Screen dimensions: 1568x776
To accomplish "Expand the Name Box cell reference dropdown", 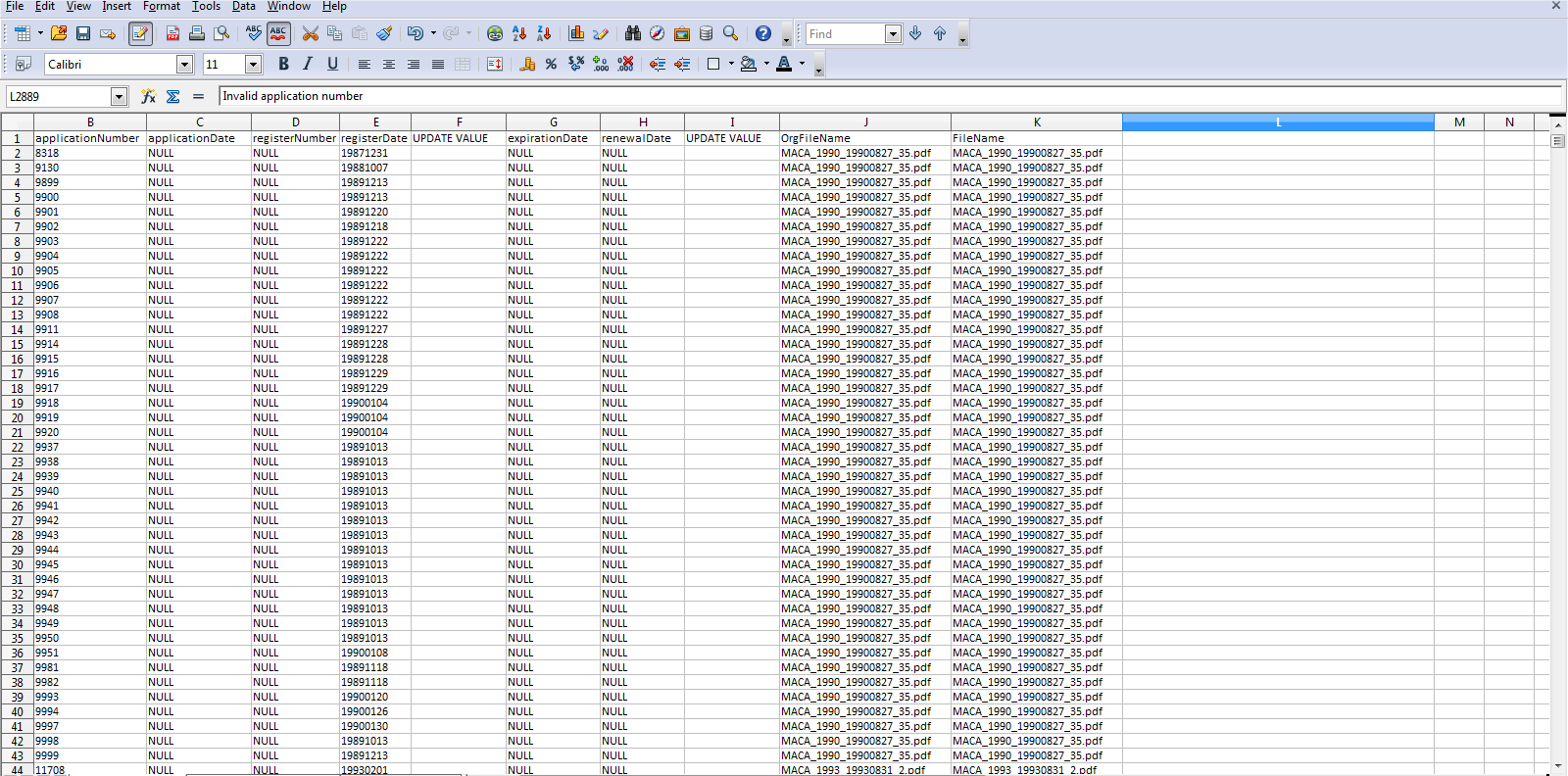I will click(x=119, y=96).
